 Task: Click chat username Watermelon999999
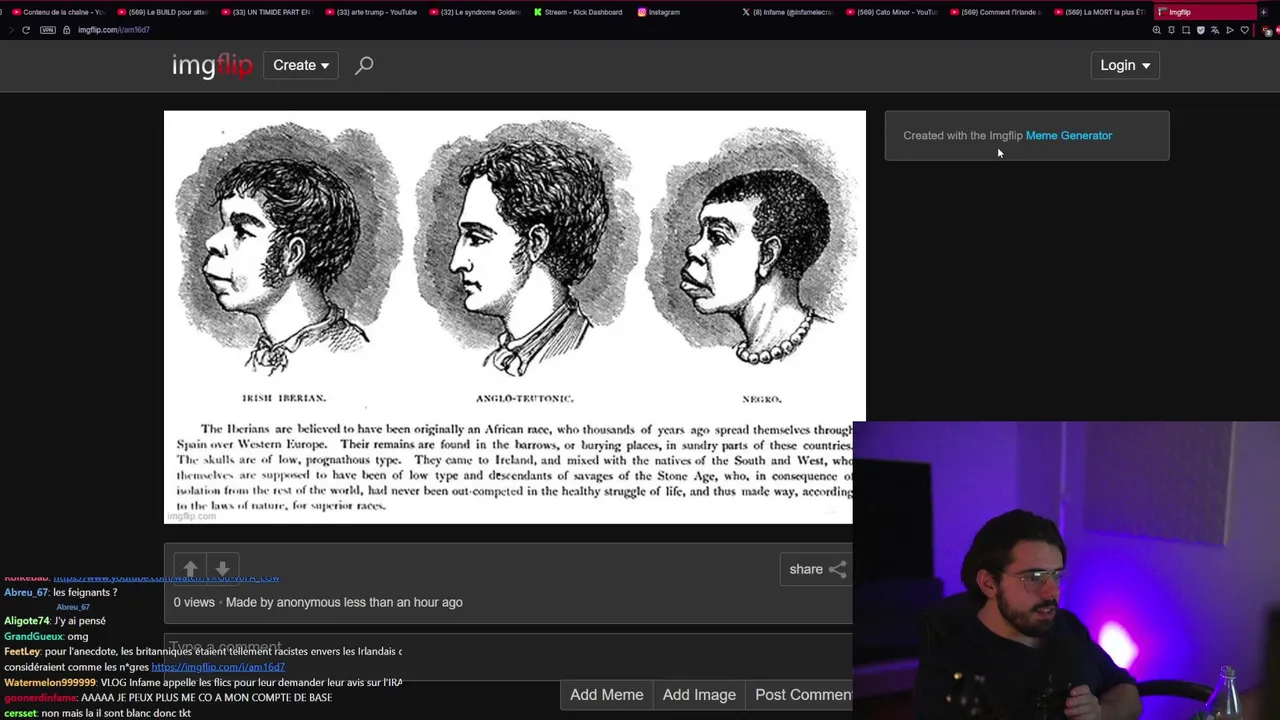pos(50,683)
